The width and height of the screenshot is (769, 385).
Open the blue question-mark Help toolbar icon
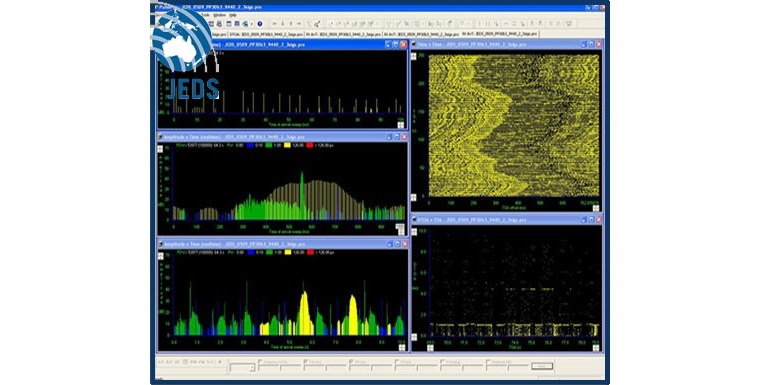point(260,24)
